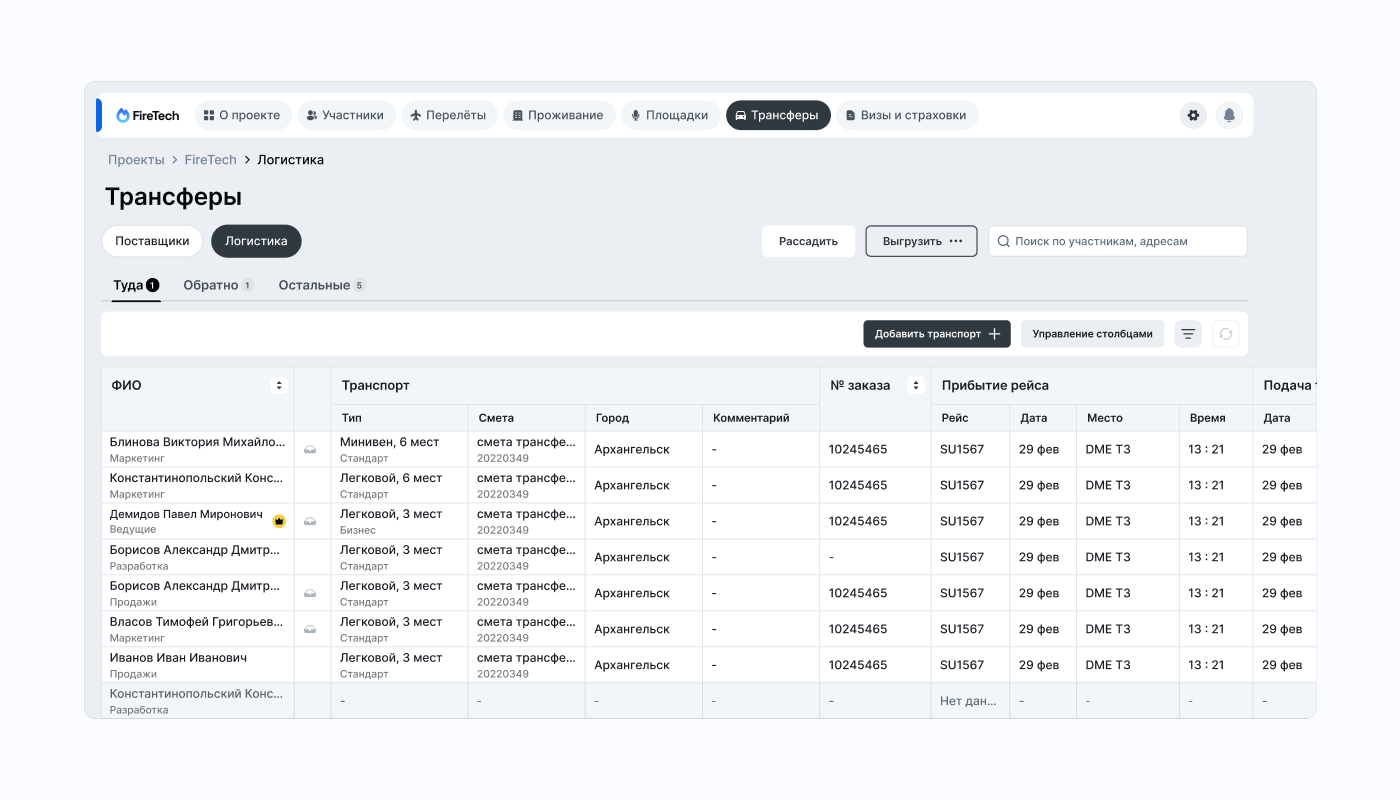Open notifications with the bell icon
This screenshot has height=800, width=1400.
tap(1229, 115)
